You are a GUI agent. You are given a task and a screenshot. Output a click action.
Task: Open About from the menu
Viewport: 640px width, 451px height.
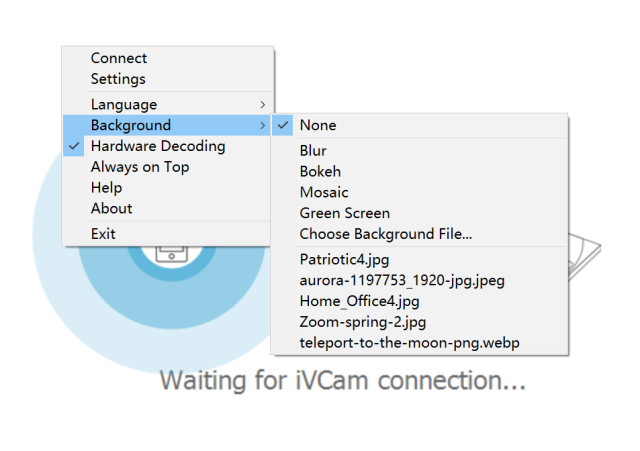click(167, 209)
